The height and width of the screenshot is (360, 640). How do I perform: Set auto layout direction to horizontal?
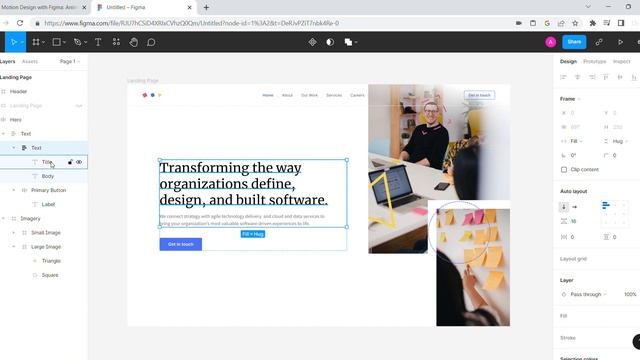pos(575,207)
